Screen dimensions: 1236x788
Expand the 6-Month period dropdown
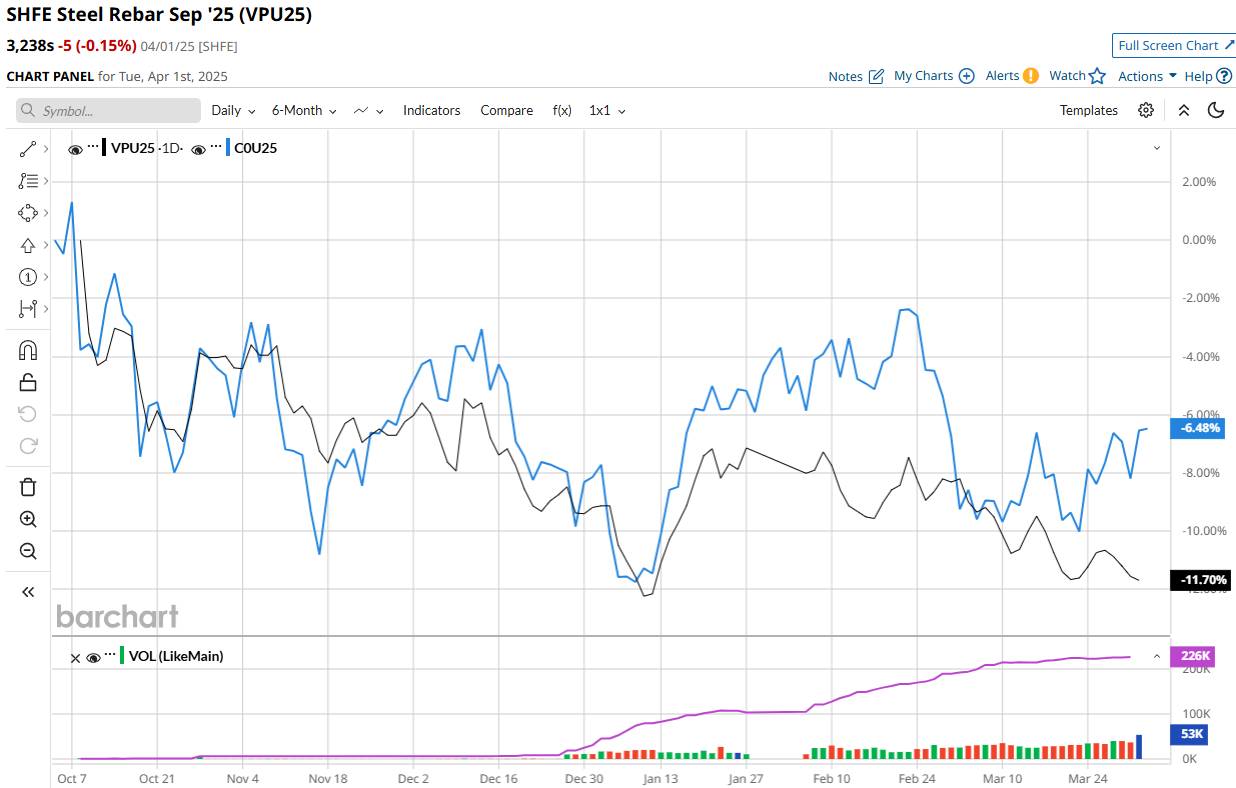pos(304,111)
